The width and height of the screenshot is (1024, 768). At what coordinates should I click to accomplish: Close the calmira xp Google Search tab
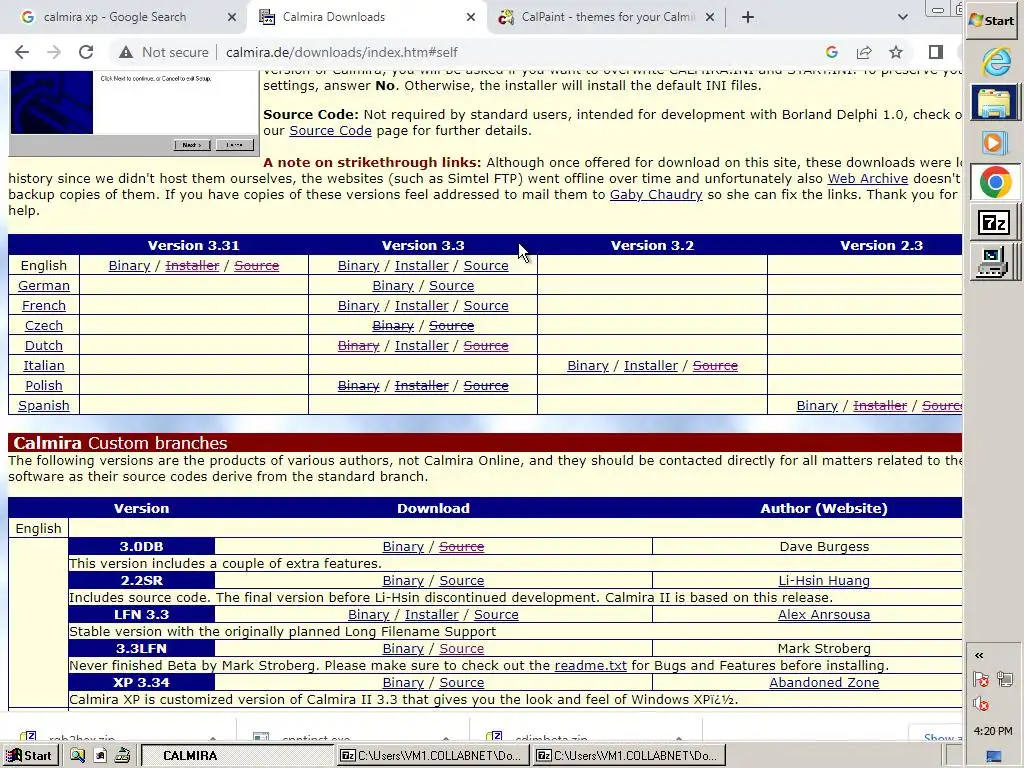[231, 17]
